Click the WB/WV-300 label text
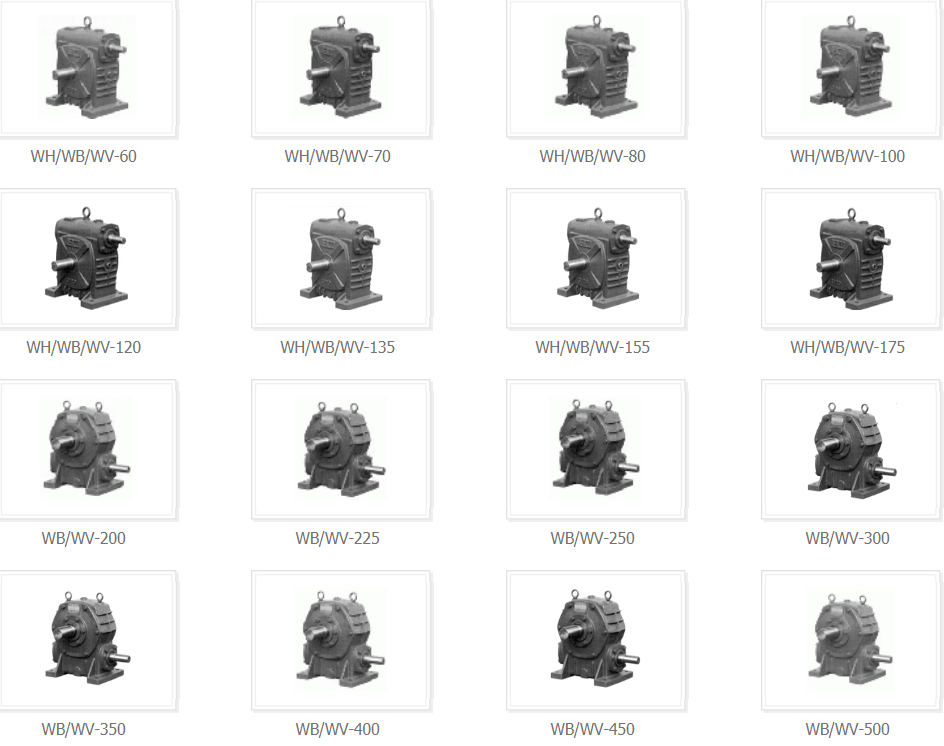Image resolution: width=944 pixels, height=746 pixels. point(848,538)
